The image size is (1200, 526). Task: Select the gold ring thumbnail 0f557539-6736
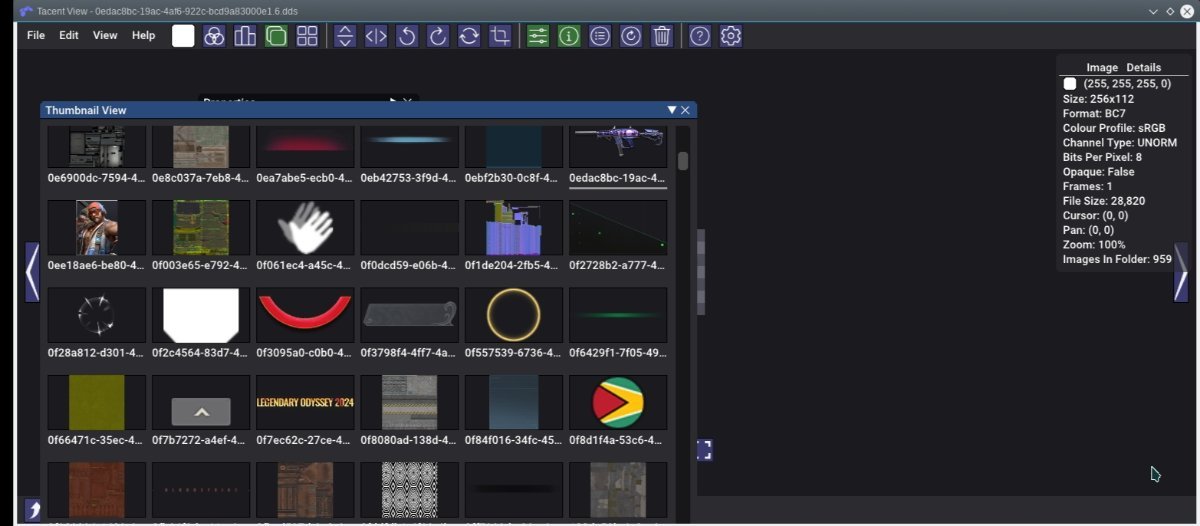(x=514, y=315)
